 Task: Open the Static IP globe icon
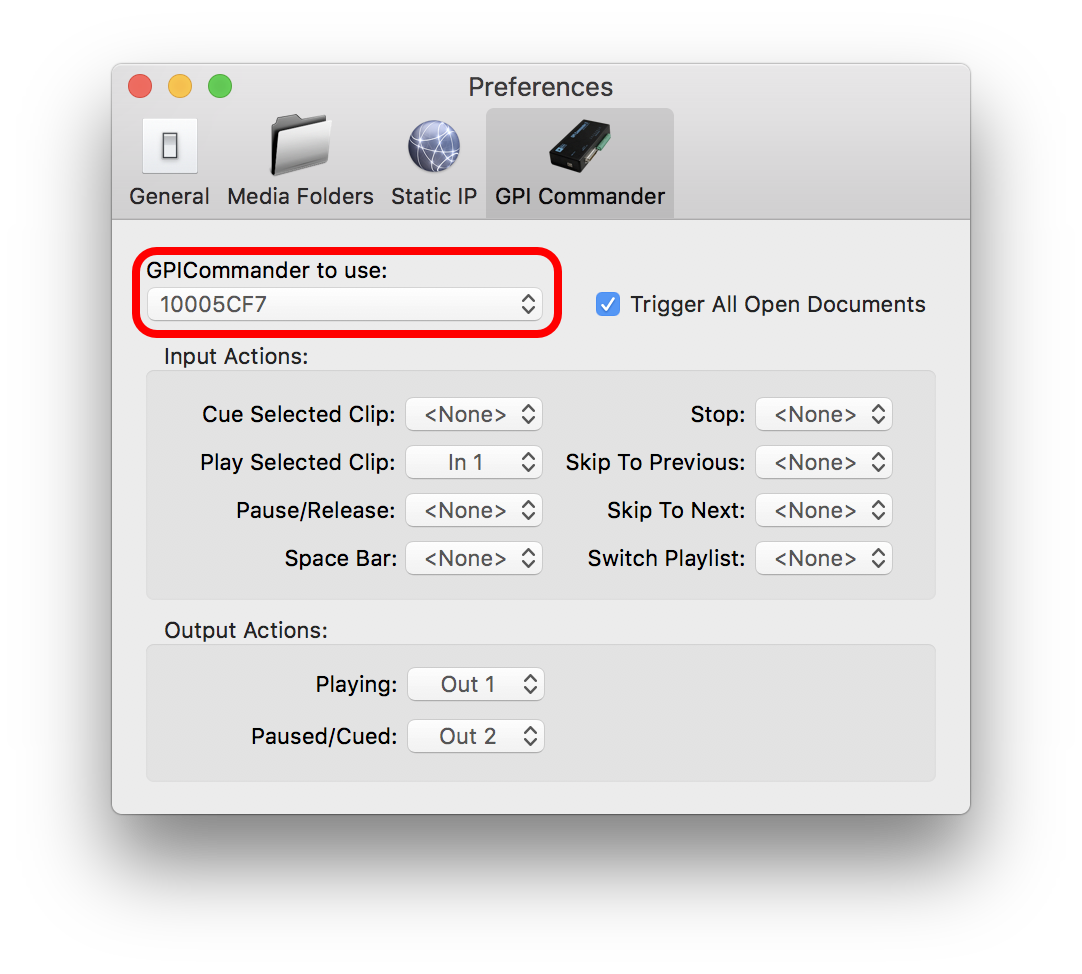pos(434,146)
